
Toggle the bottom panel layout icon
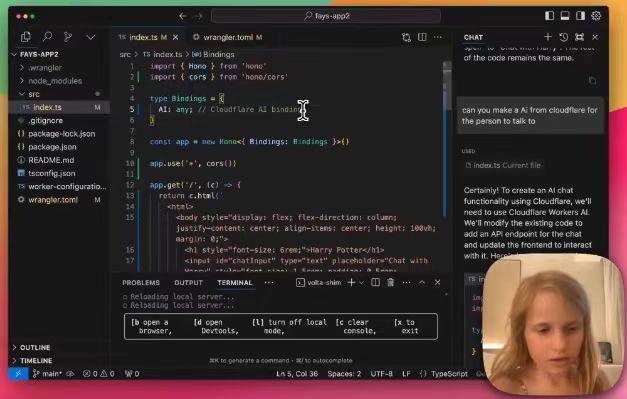565,16
